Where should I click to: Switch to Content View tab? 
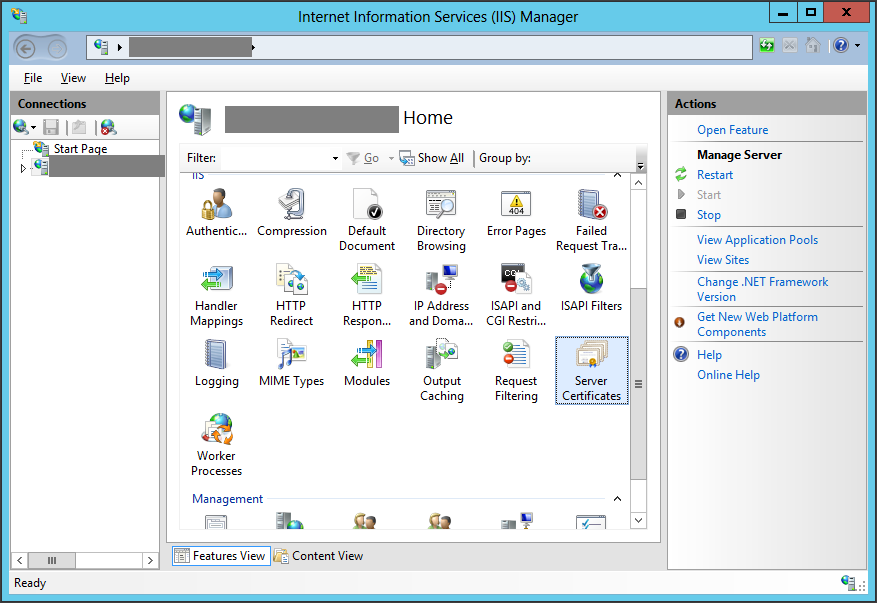(x=319, y=556)
